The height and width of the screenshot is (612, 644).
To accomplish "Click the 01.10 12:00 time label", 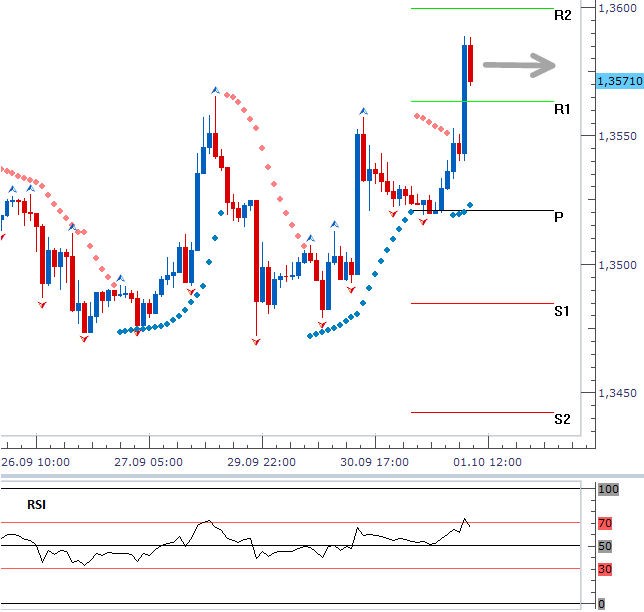I will pos(487,462).
